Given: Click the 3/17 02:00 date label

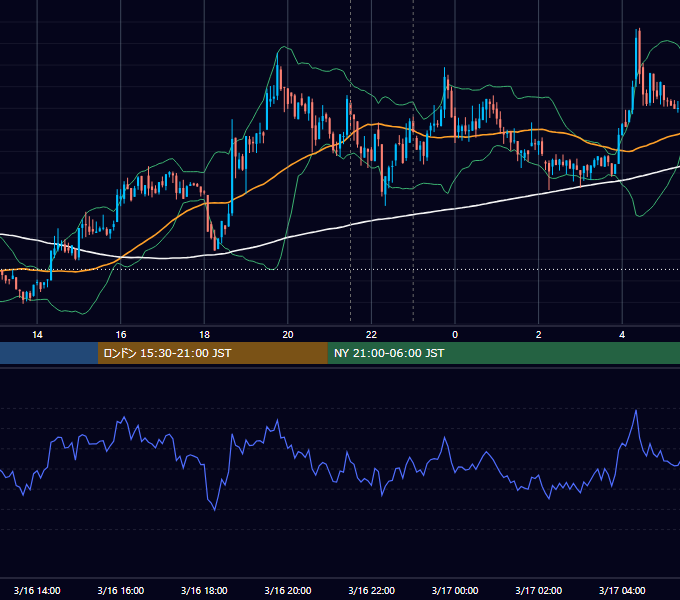Looking at the screenshot, I should pyautogui.click(x=539, y=590).
